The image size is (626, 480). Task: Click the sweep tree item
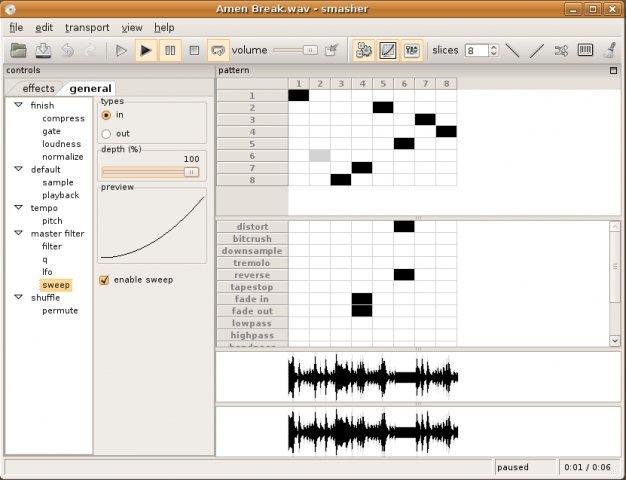click(x=56, y=285)
